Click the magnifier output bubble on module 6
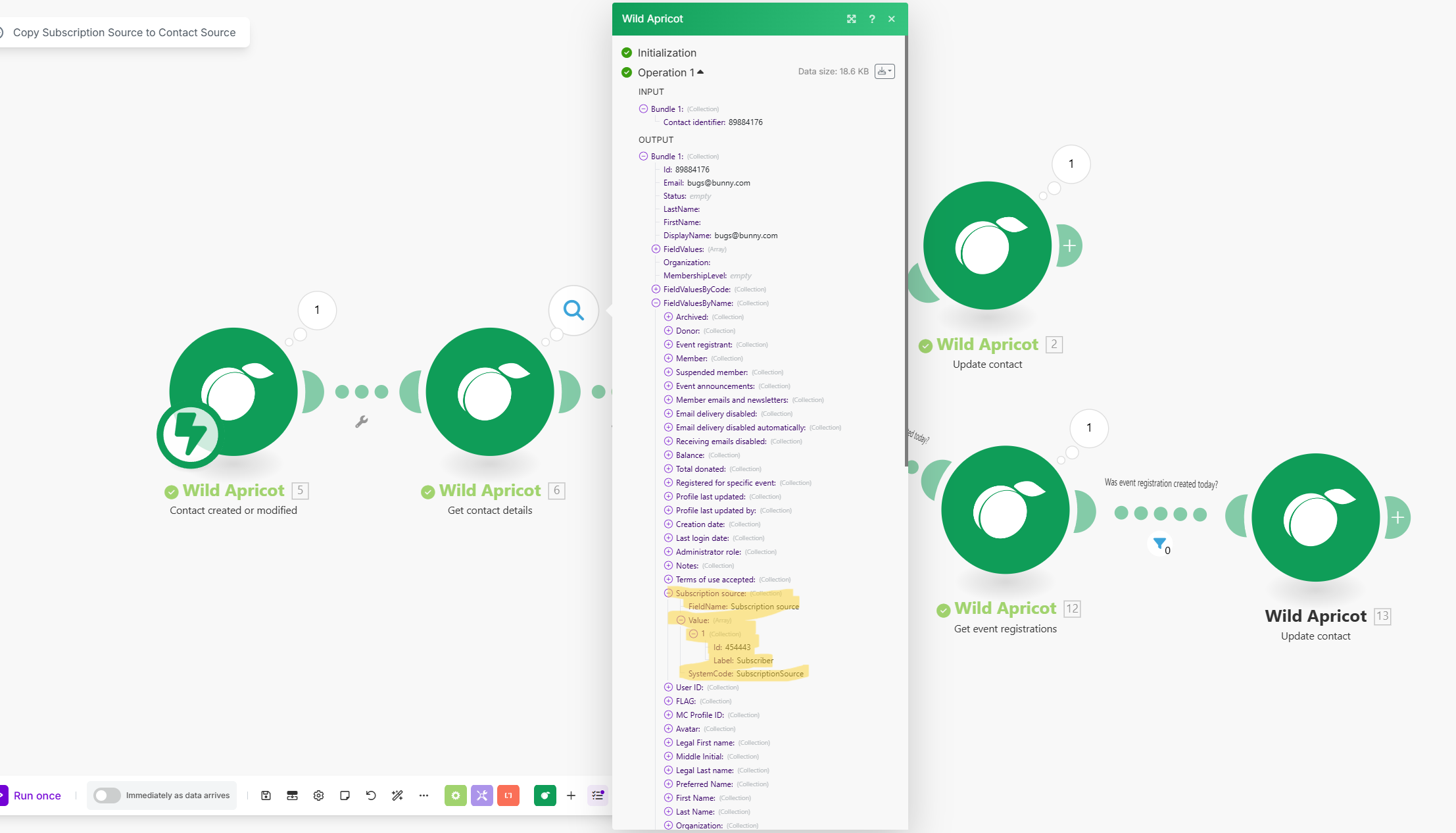1456x833 pixels. coord(573,310)
